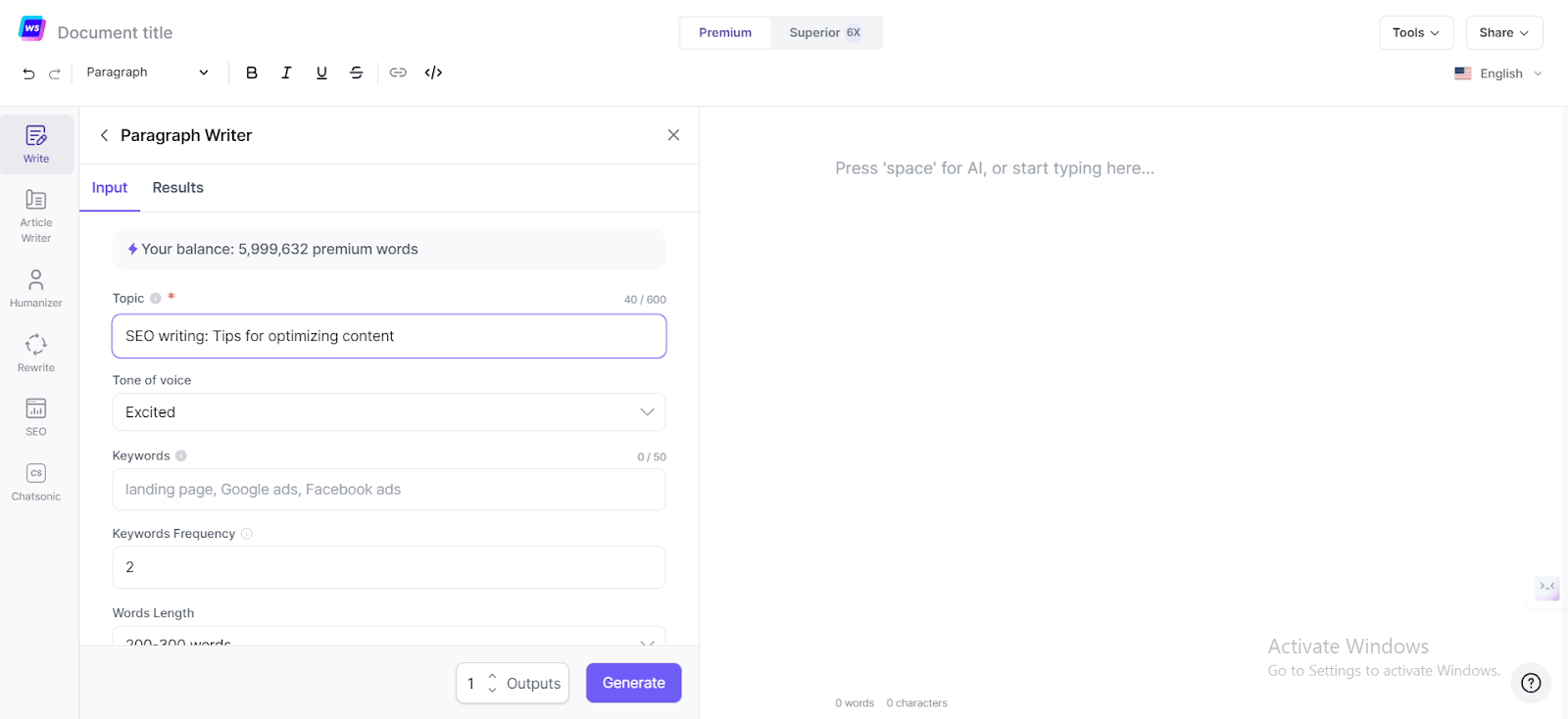Go back using the Paragraph Writer arrow

104,135
